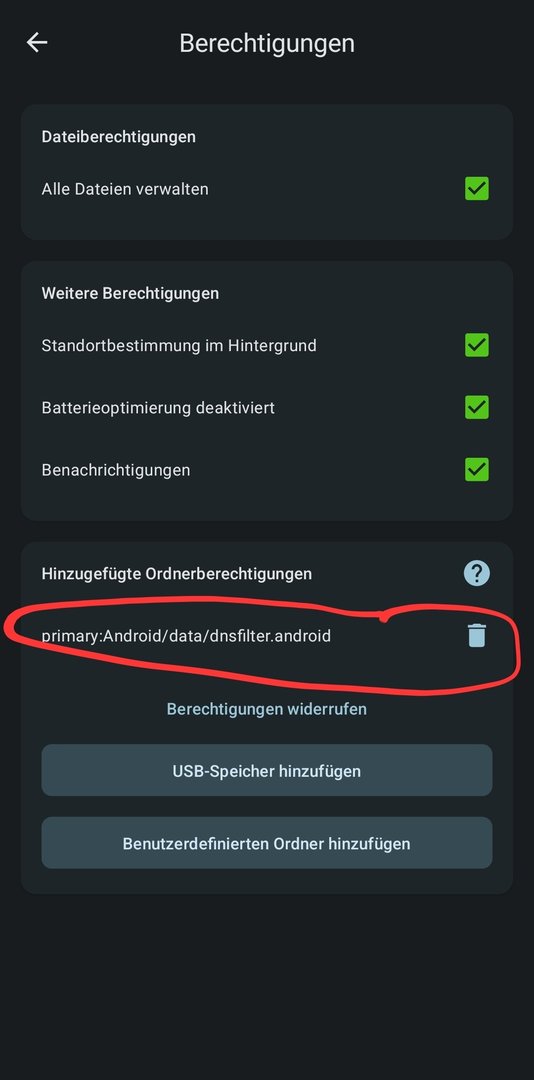Tap the Batterieoptimierung deaktiviert label text
Image resolution: width=534 pixels, height=1080 pixels.
[158, 407]
